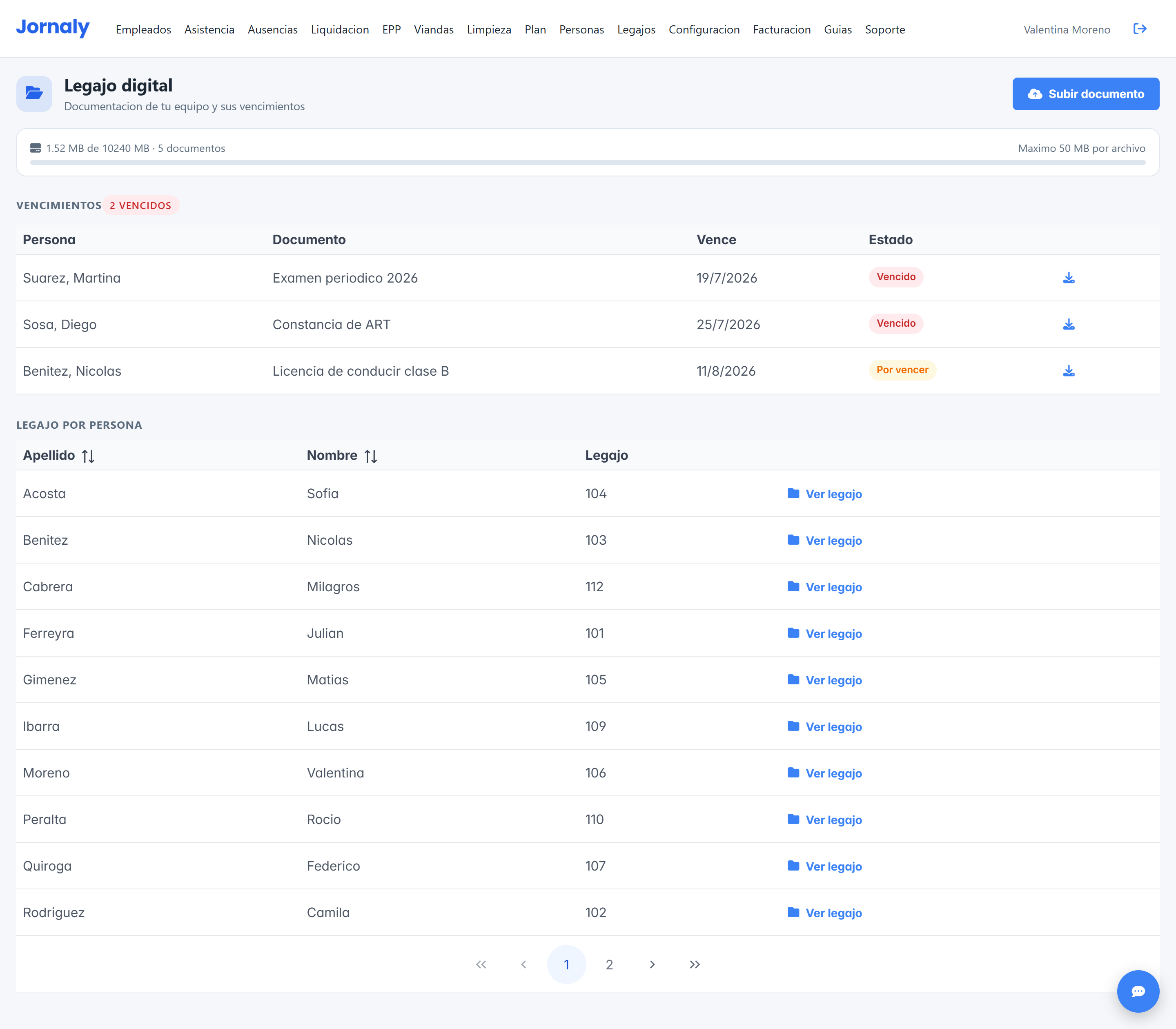View legajo for Gimenez Matias
The image size is (1176, 1029).
point(824,680)
